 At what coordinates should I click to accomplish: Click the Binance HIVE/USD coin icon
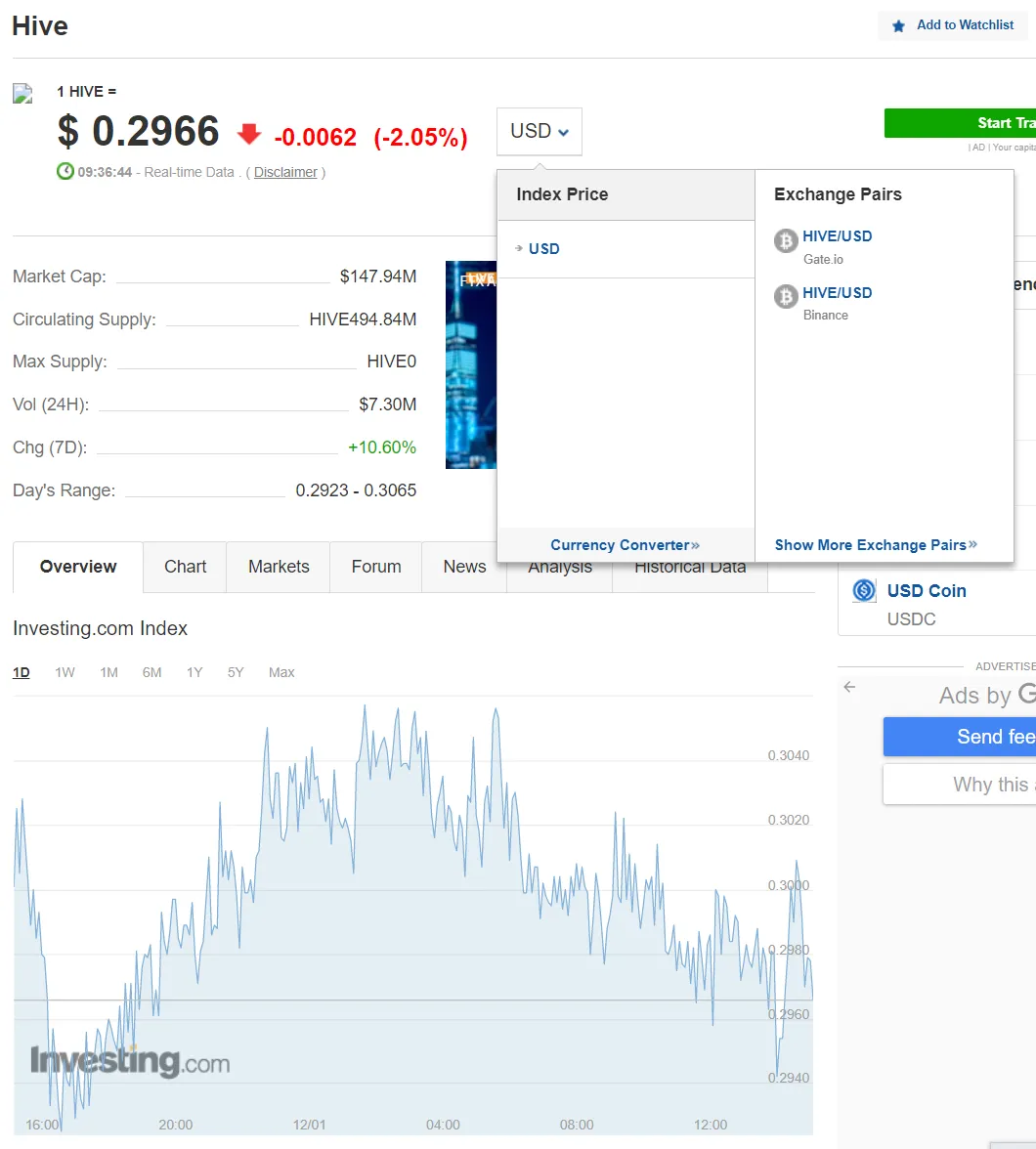786,297
